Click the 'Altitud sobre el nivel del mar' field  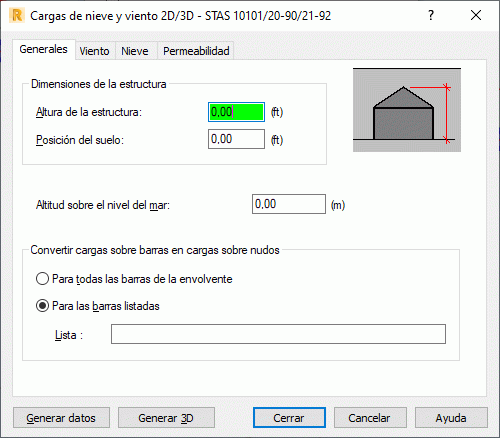289,204
